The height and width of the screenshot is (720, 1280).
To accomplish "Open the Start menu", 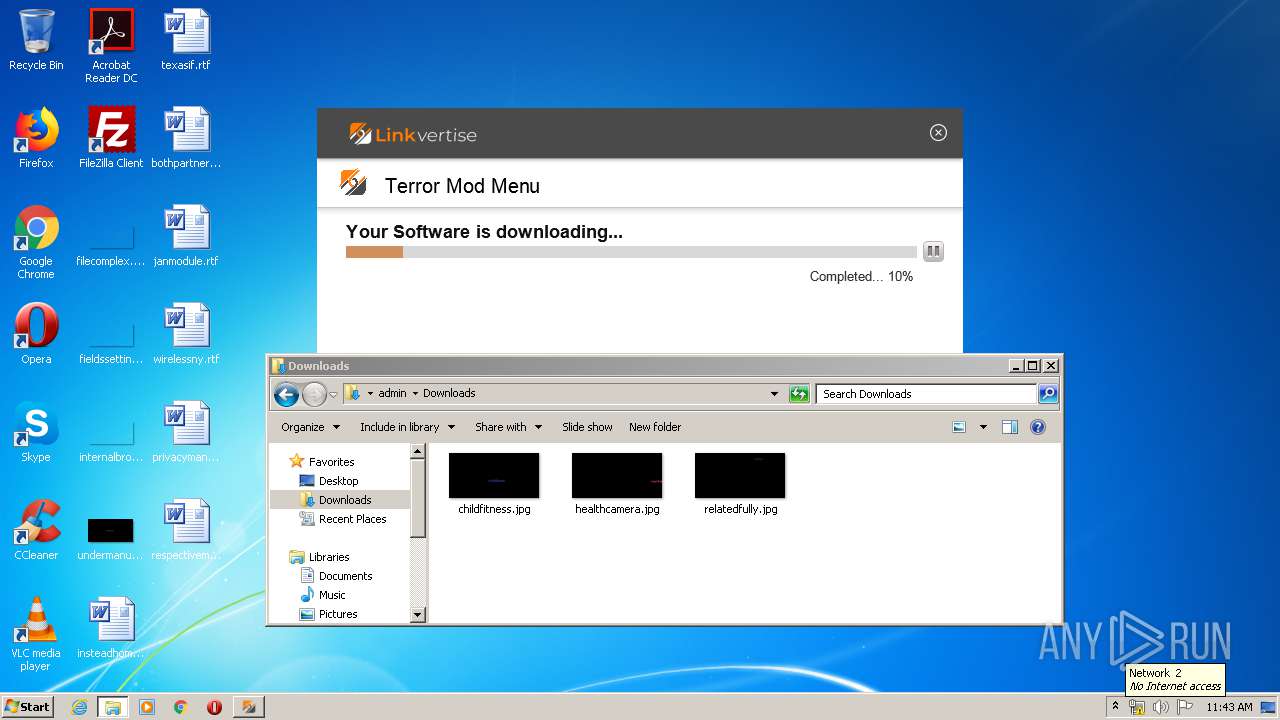I will pyautogui.click(x=28, y=707).
